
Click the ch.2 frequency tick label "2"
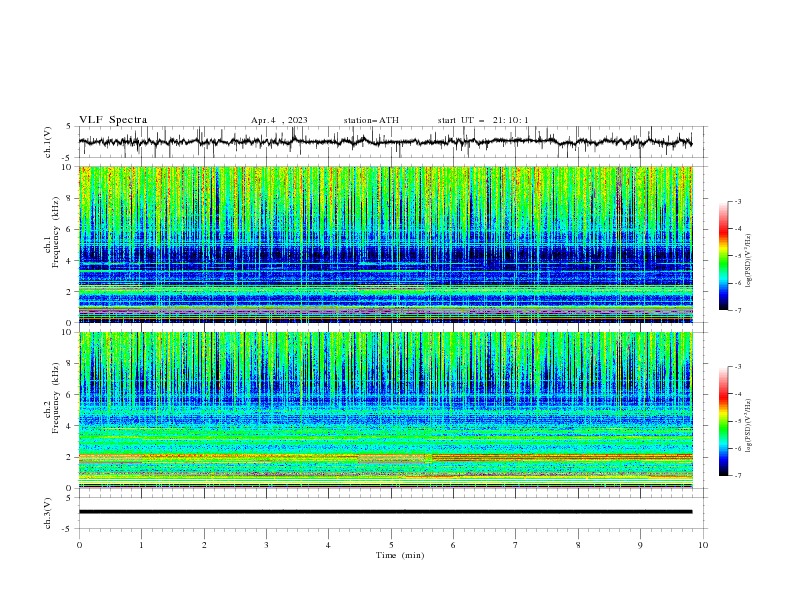(x=71, y=457)
